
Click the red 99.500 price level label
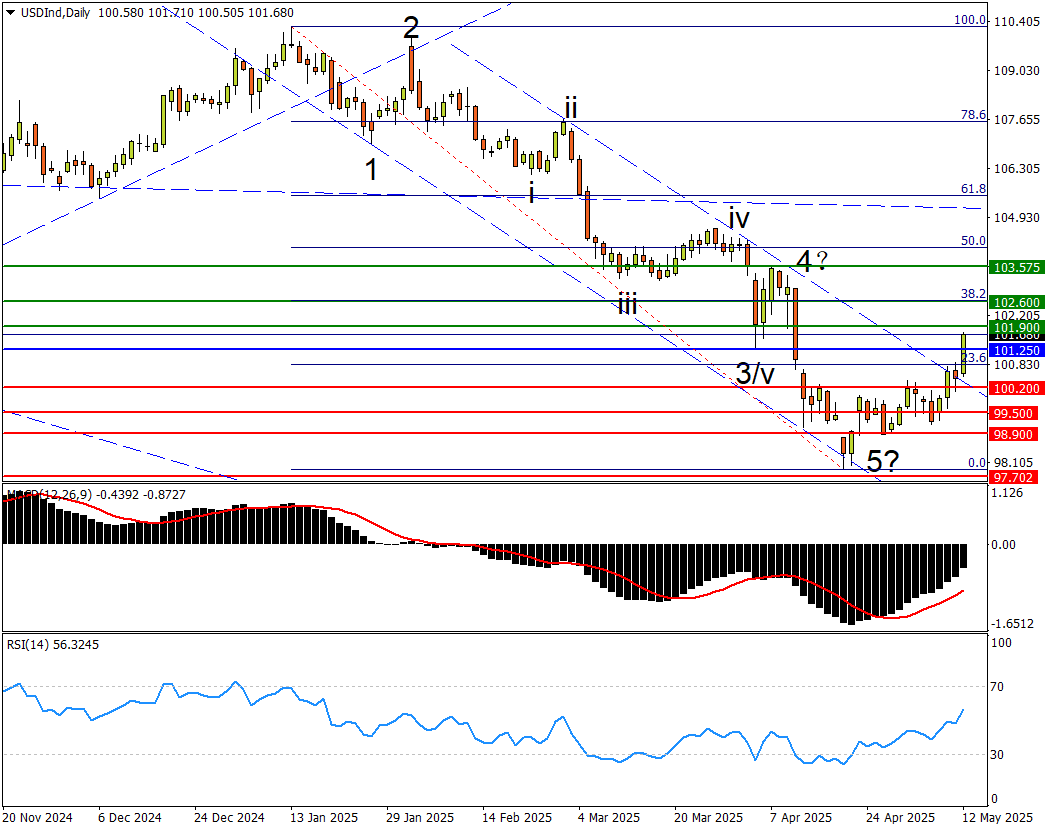click(1016, 413)
